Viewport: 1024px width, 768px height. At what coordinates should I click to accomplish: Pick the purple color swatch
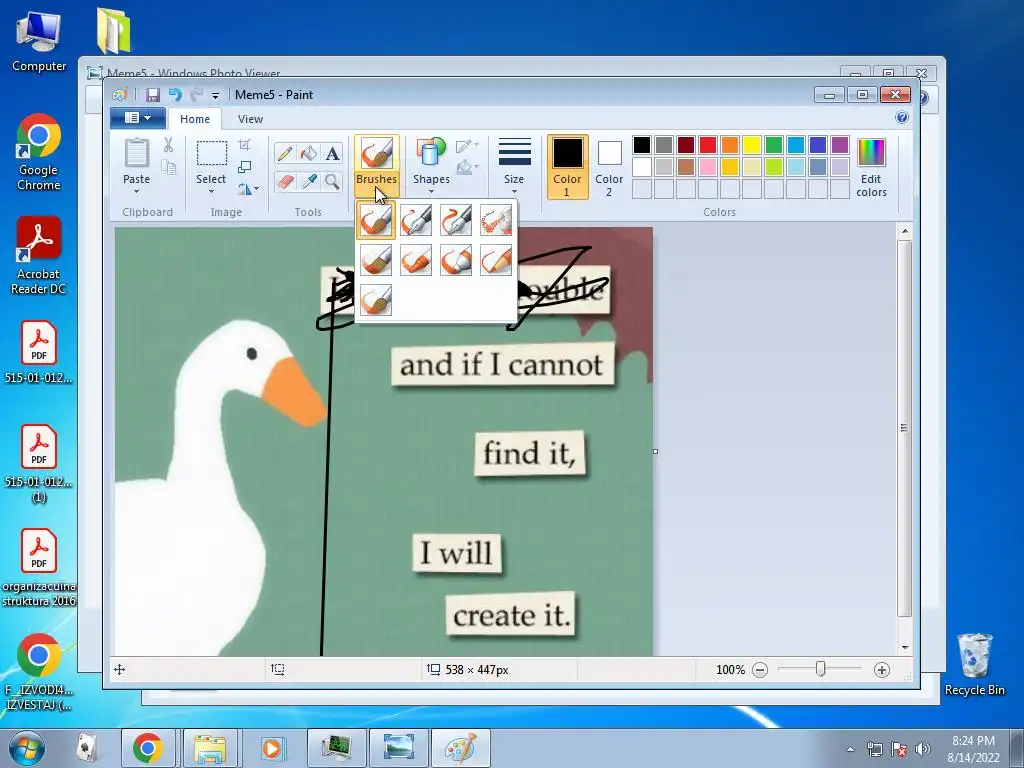(x=840, y=144)
